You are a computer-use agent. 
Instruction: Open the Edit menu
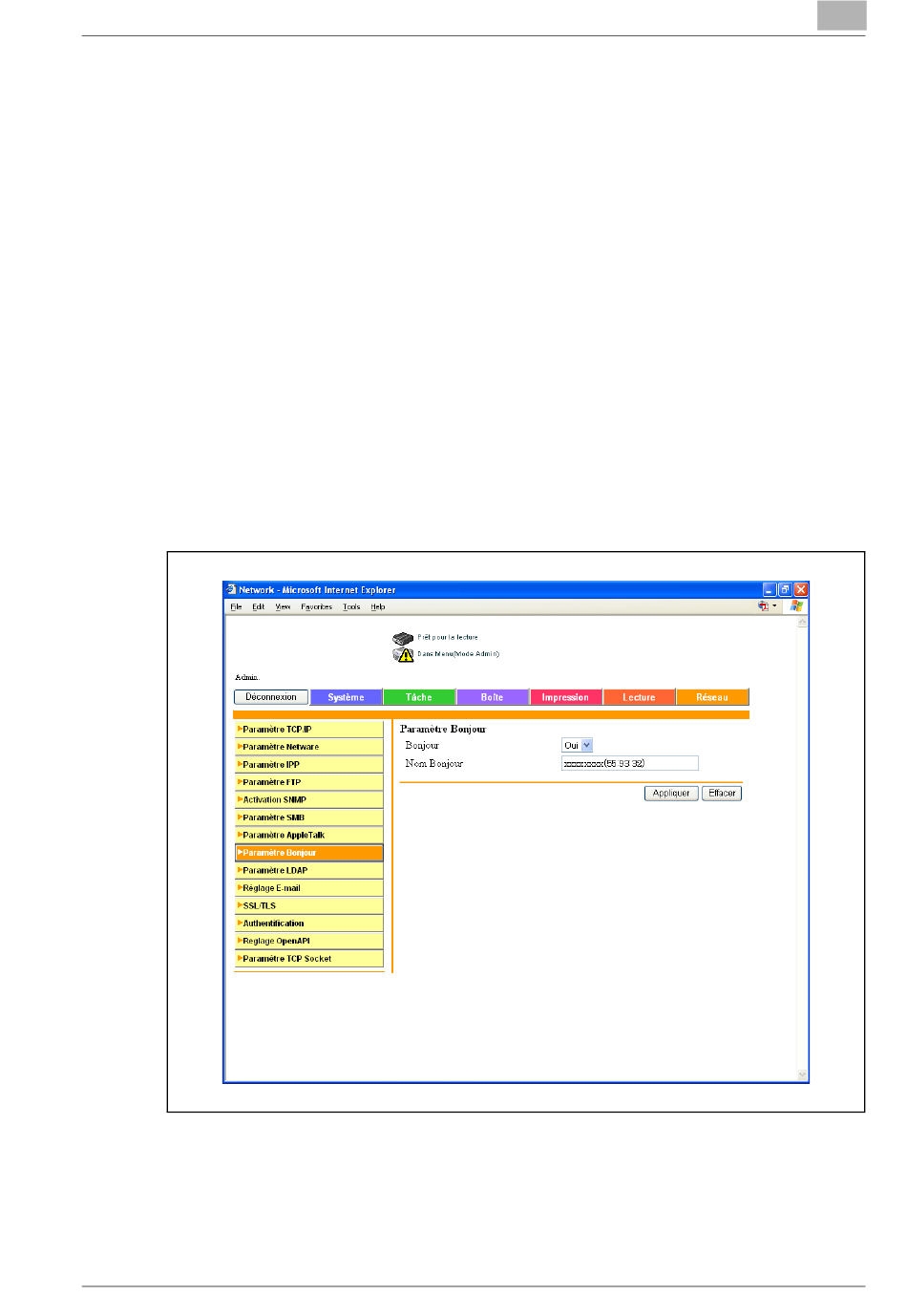[259, 607]
